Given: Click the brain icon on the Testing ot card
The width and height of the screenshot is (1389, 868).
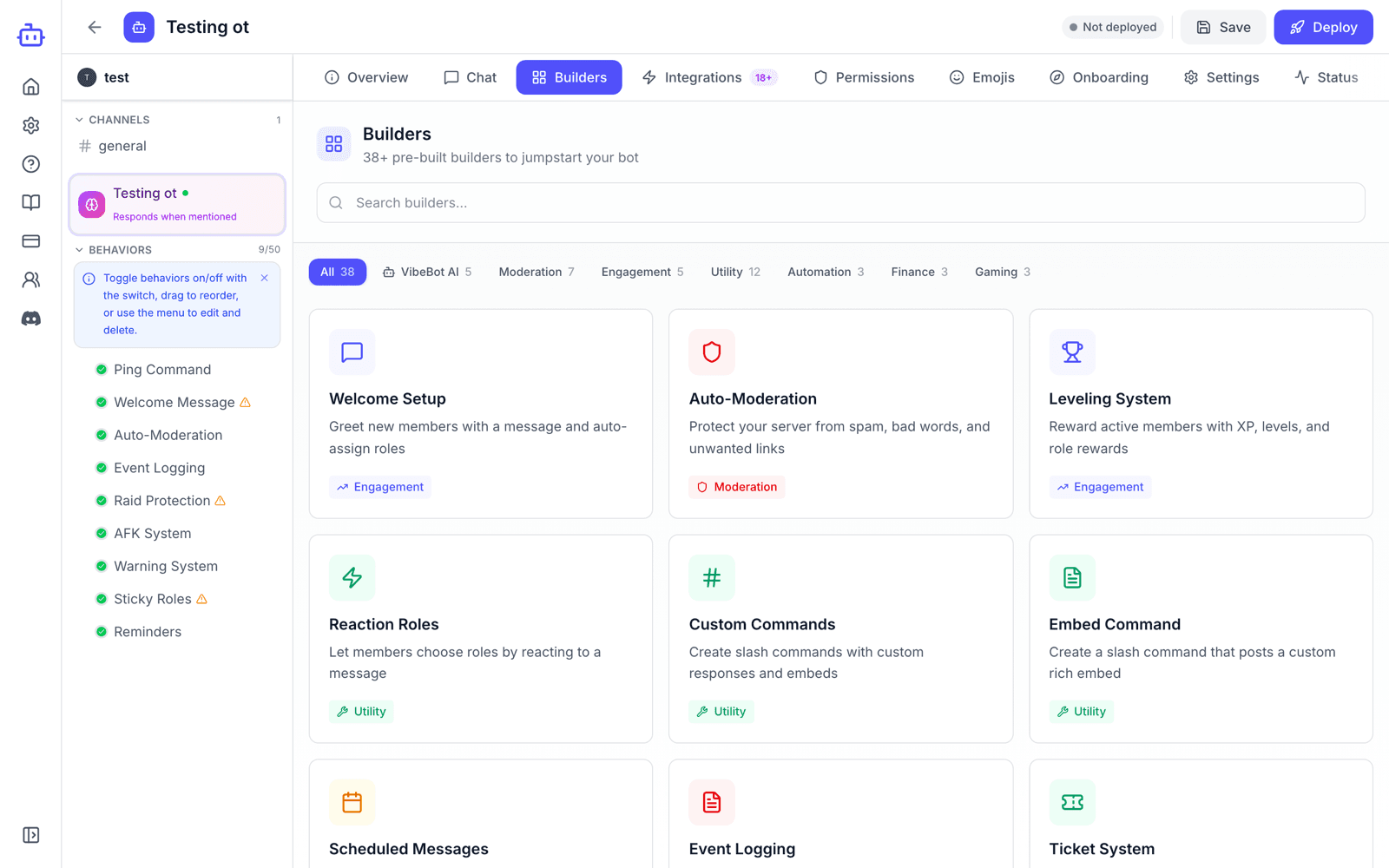Looking at the screenshot, I should click(x=91, y=205).
